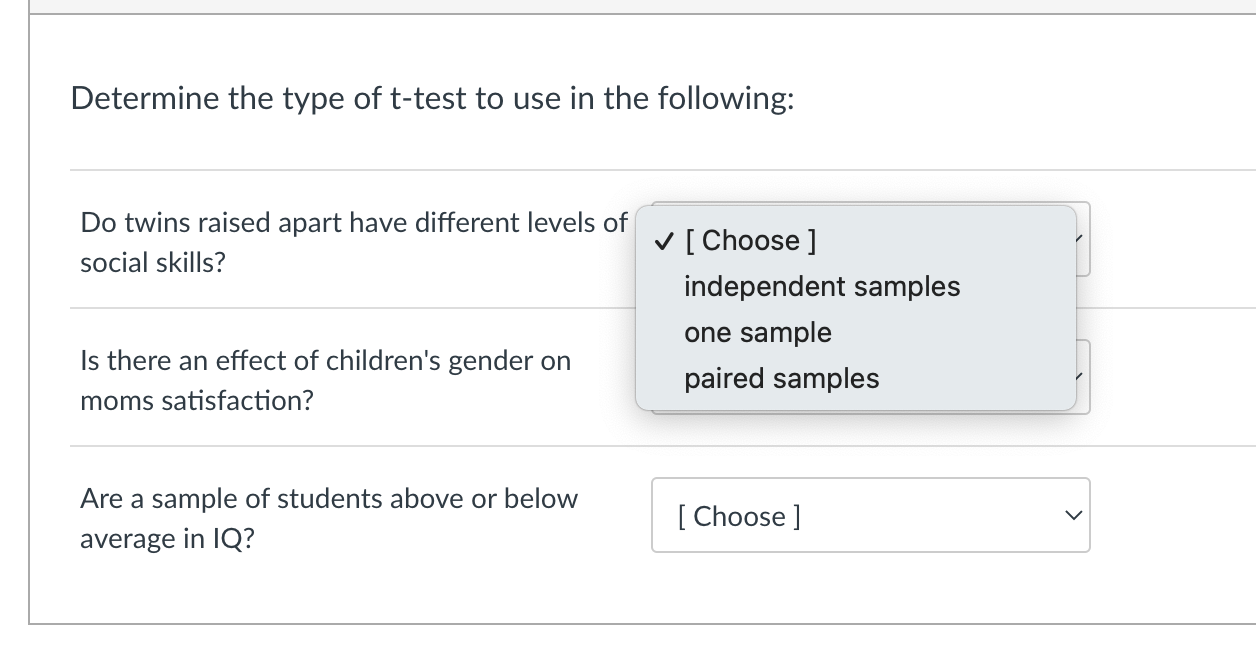Select the "independent samples" option
The width and height of the screenshot is (1256, 662).
pyautogui.click(x=821, y=287)
